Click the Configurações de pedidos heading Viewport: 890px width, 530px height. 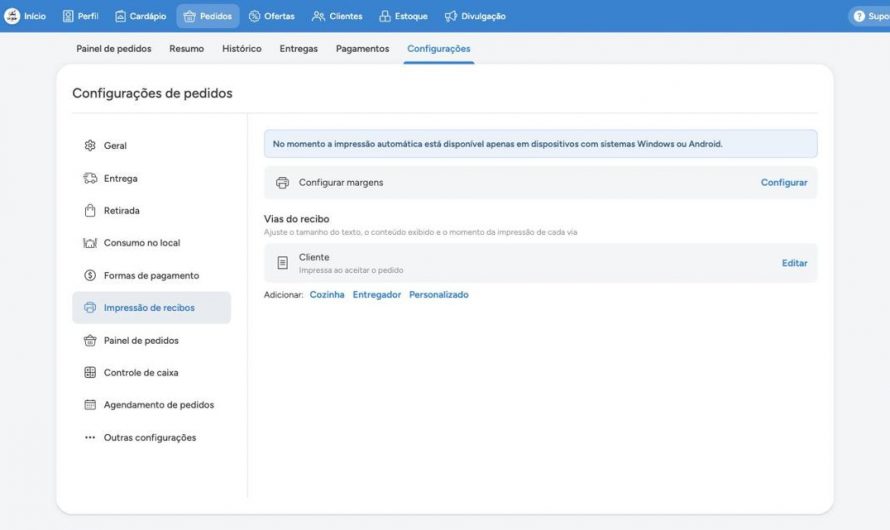pyautogui.click(x=152, y=93)
